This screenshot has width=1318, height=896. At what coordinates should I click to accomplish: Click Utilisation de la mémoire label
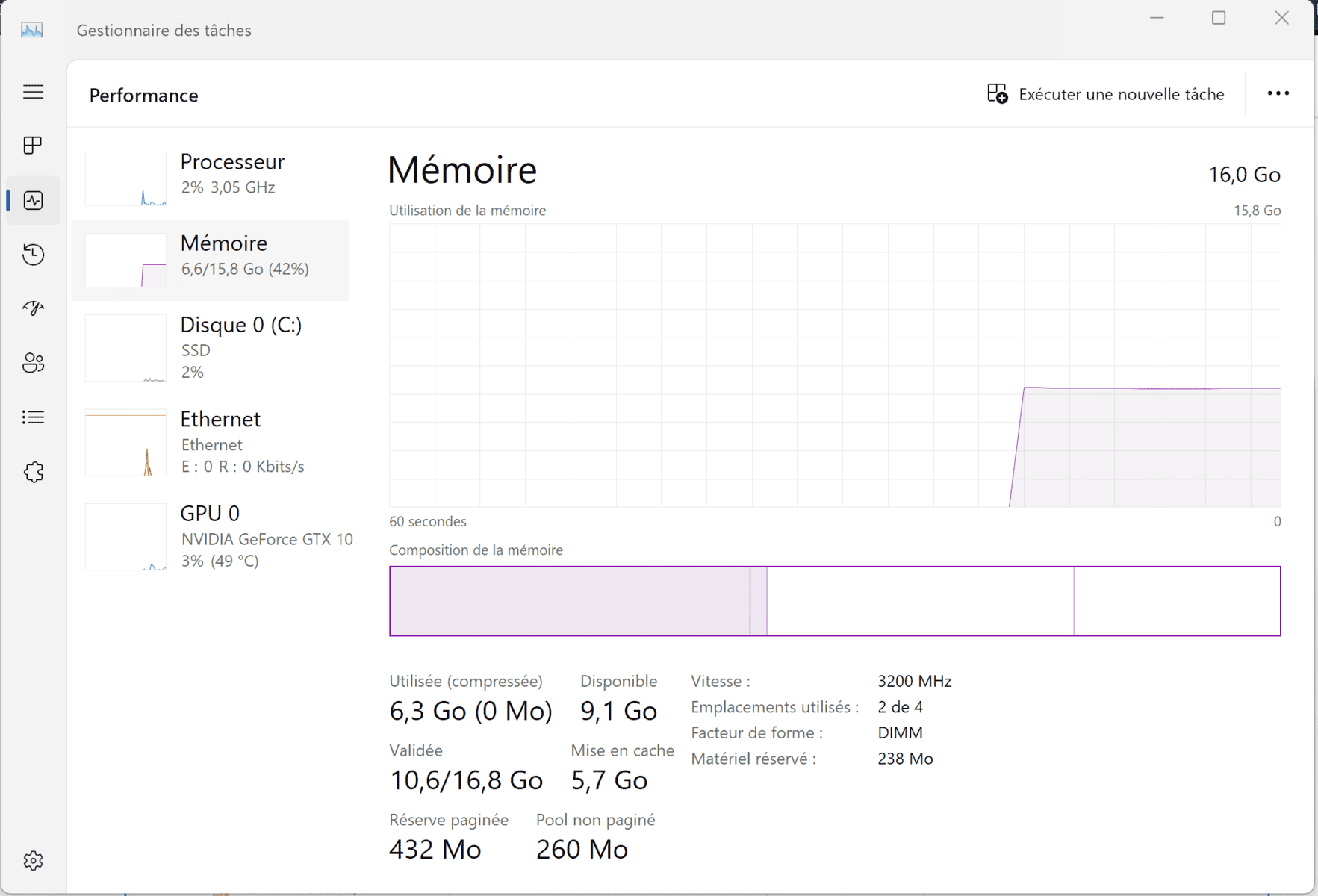pos(467,211)
